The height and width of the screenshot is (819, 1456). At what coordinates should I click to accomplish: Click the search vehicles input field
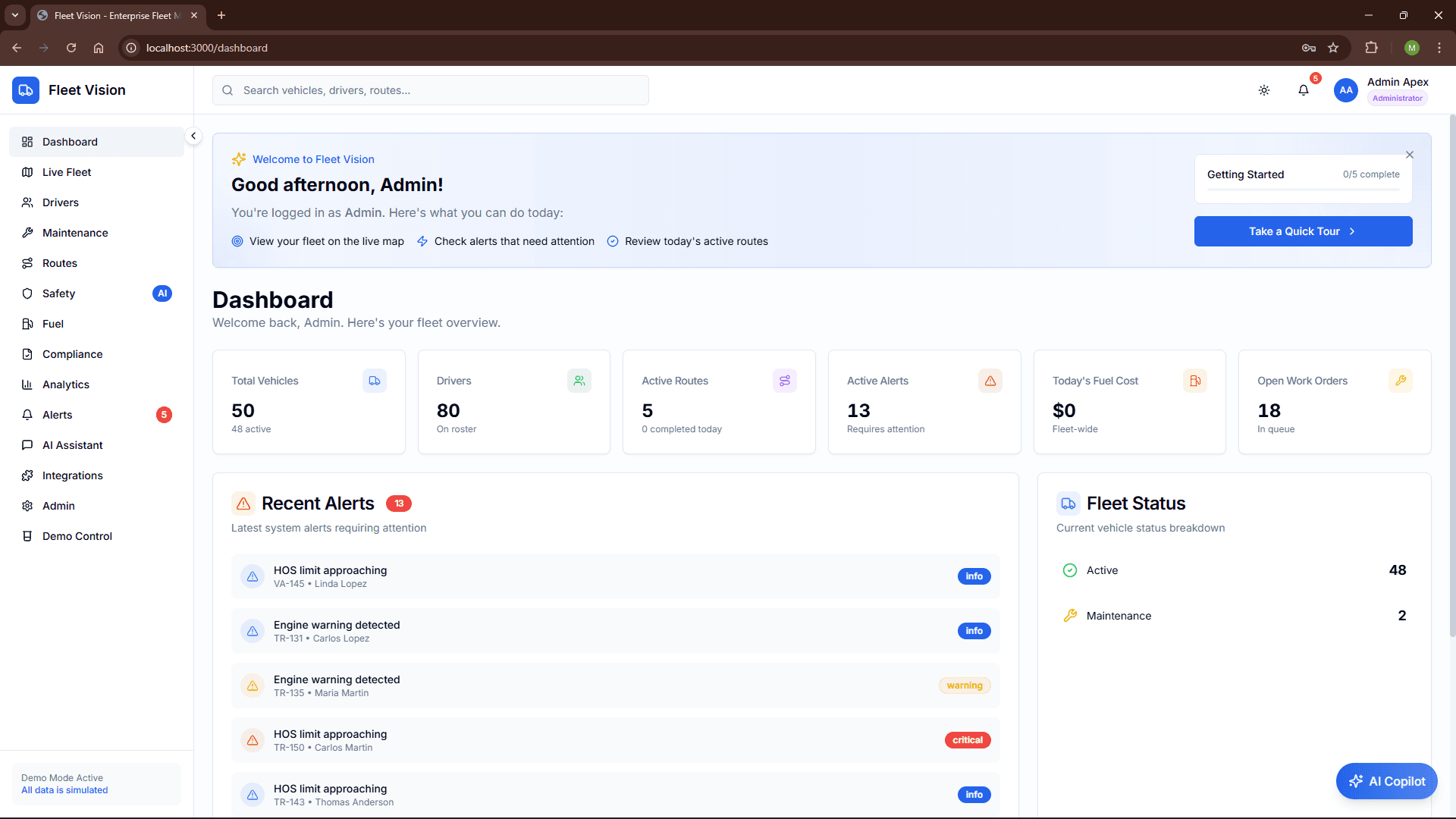[x=431, y=89]
